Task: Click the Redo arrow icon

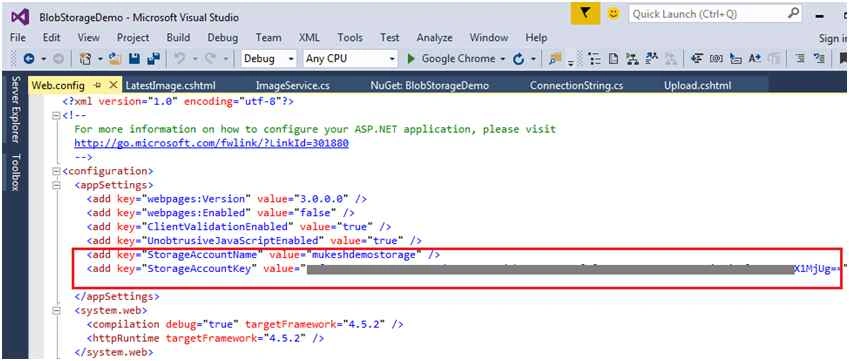Action: click(211, 58)
